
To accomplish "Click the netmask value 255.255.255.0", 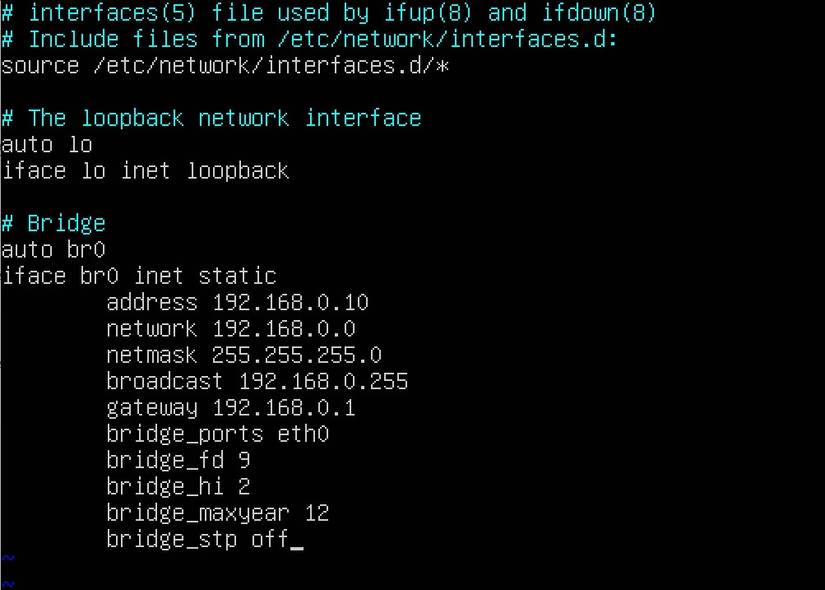I will 296,355.
